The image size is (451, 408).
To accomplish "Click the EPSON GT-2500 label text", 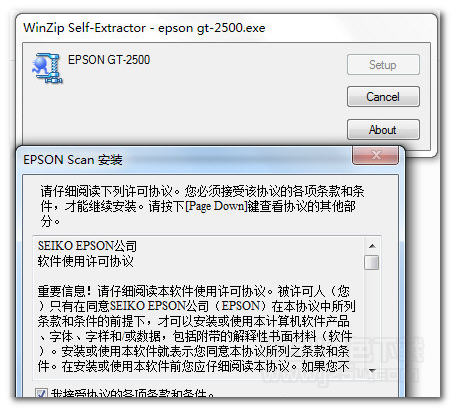I will [109, 60].
